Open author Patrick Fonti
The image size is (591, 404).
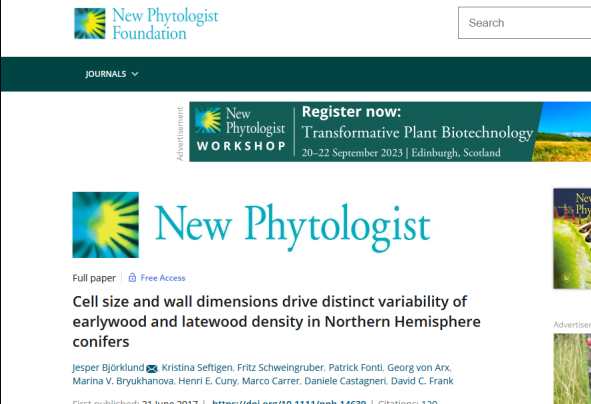[355, 367]
